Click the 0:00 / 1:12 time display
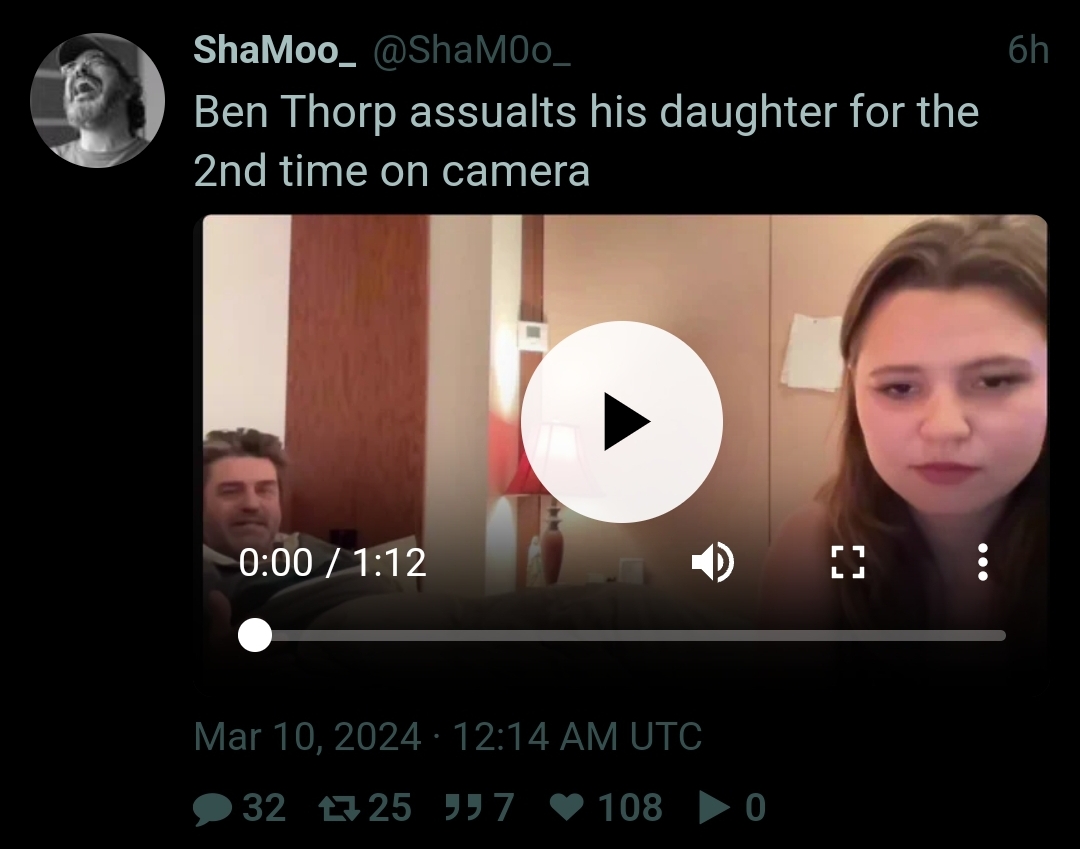 click(333, 563)
